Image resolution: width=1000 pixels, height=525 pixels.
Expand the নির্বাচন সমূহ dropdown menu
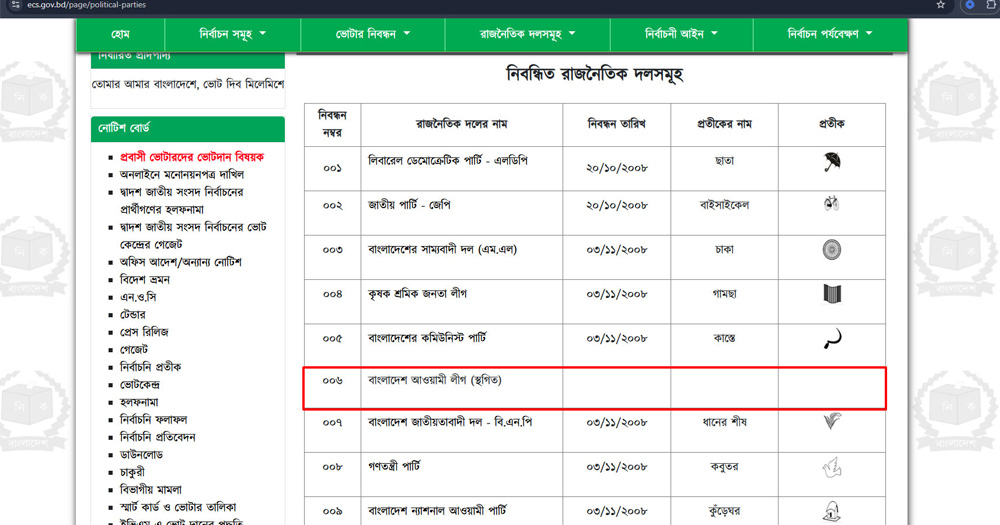coord(232,34)
